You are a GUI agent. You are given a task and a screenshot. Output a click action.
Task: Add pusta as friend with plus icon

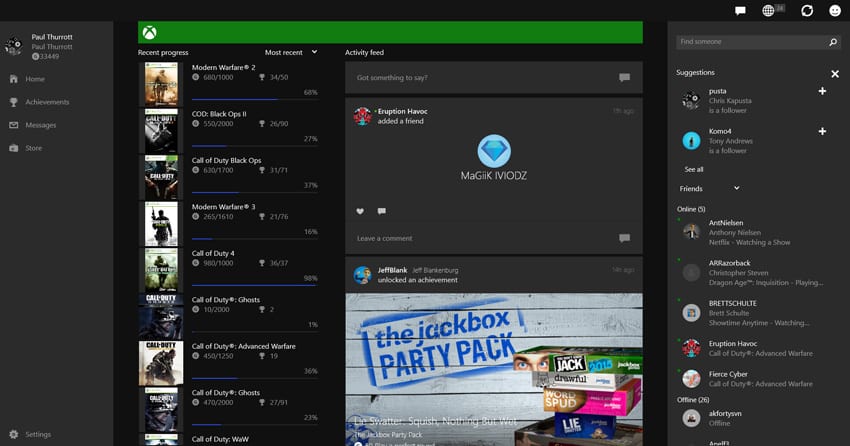click(822, 92)
